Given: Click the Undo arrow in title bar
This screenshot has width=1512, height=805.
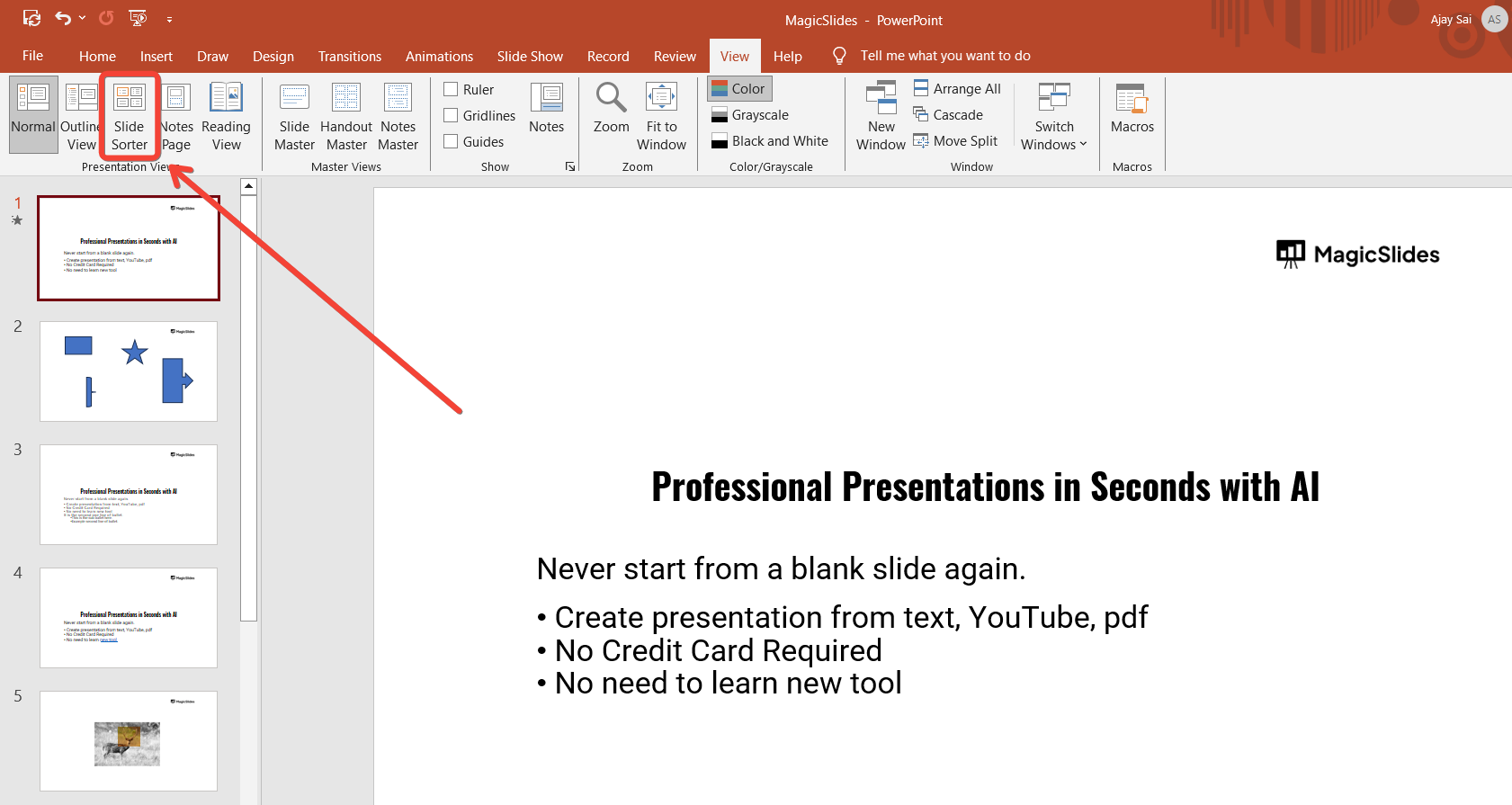Looking at the screenshot, I should tap(63, 18).
